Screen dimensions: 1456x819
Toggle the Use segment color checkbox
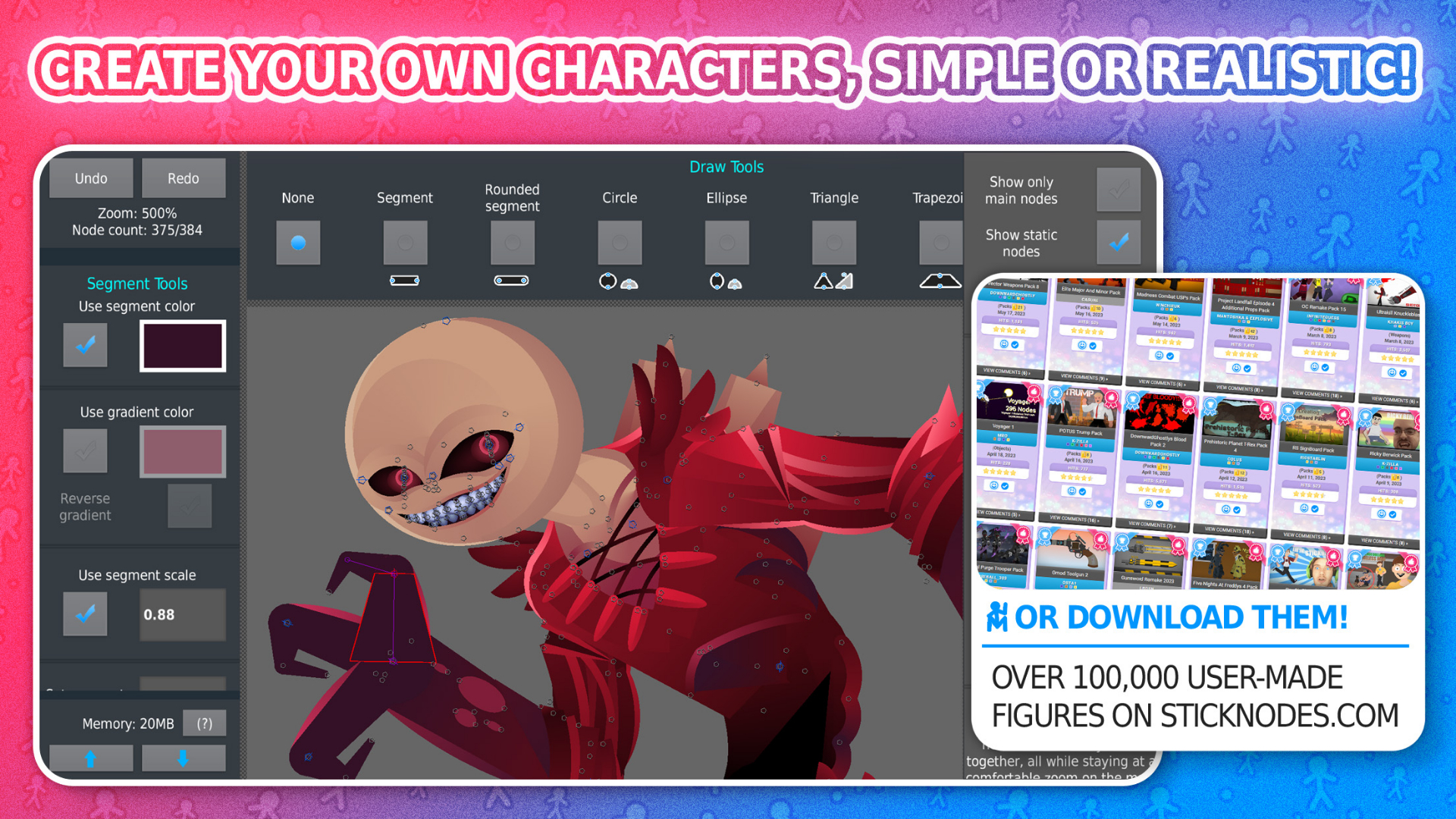click(x=85, y=346)
